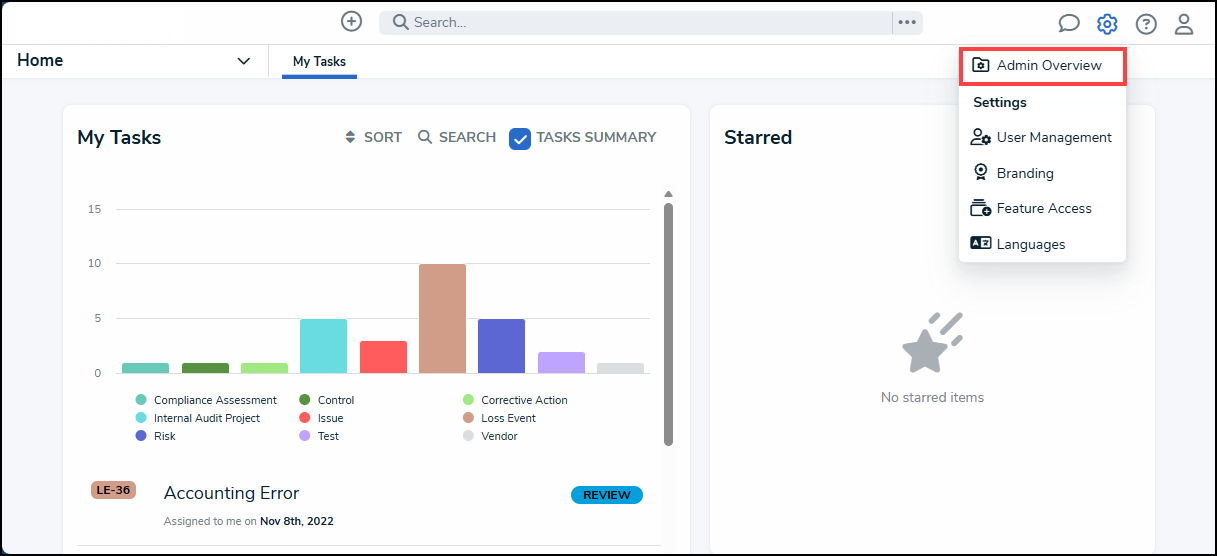Viewport: 1217px width, 556px height.
Task: Click into the Search input field
Action: 640,22
